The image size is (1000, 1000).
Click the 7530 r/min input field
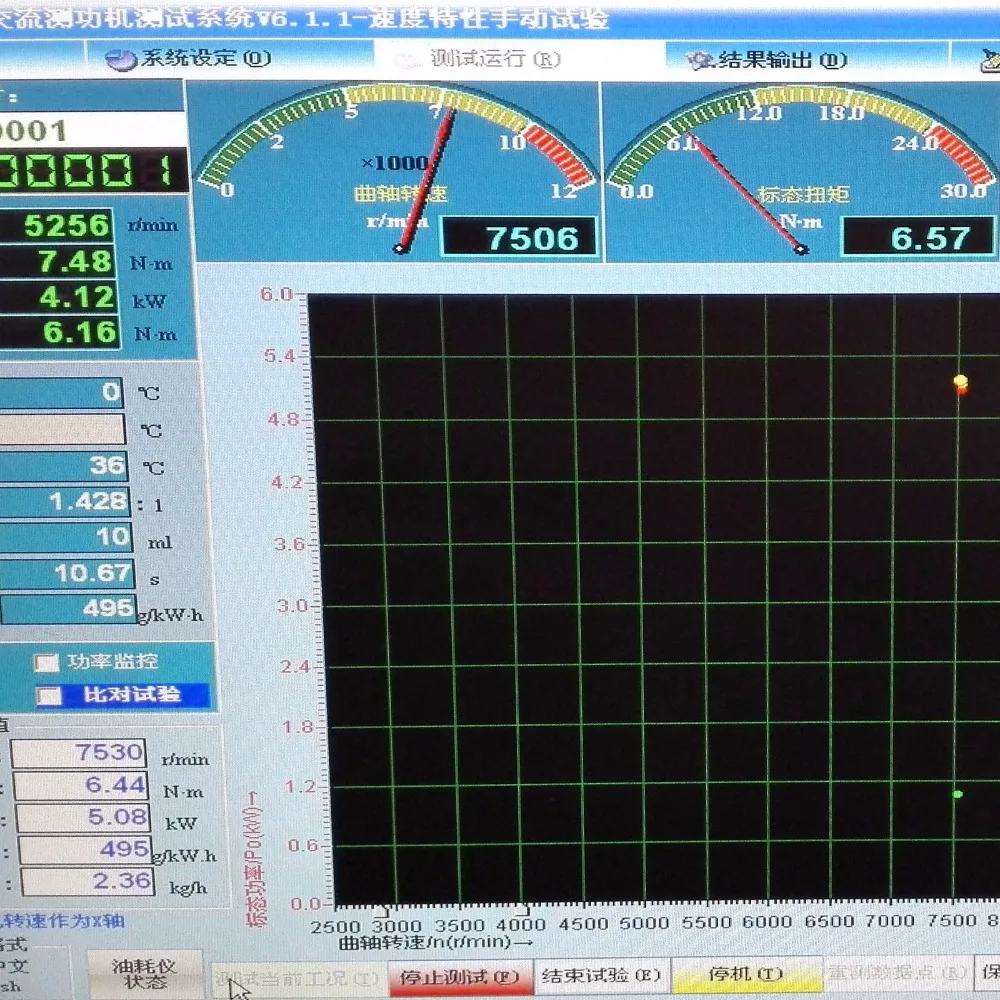tap(79, 753)
